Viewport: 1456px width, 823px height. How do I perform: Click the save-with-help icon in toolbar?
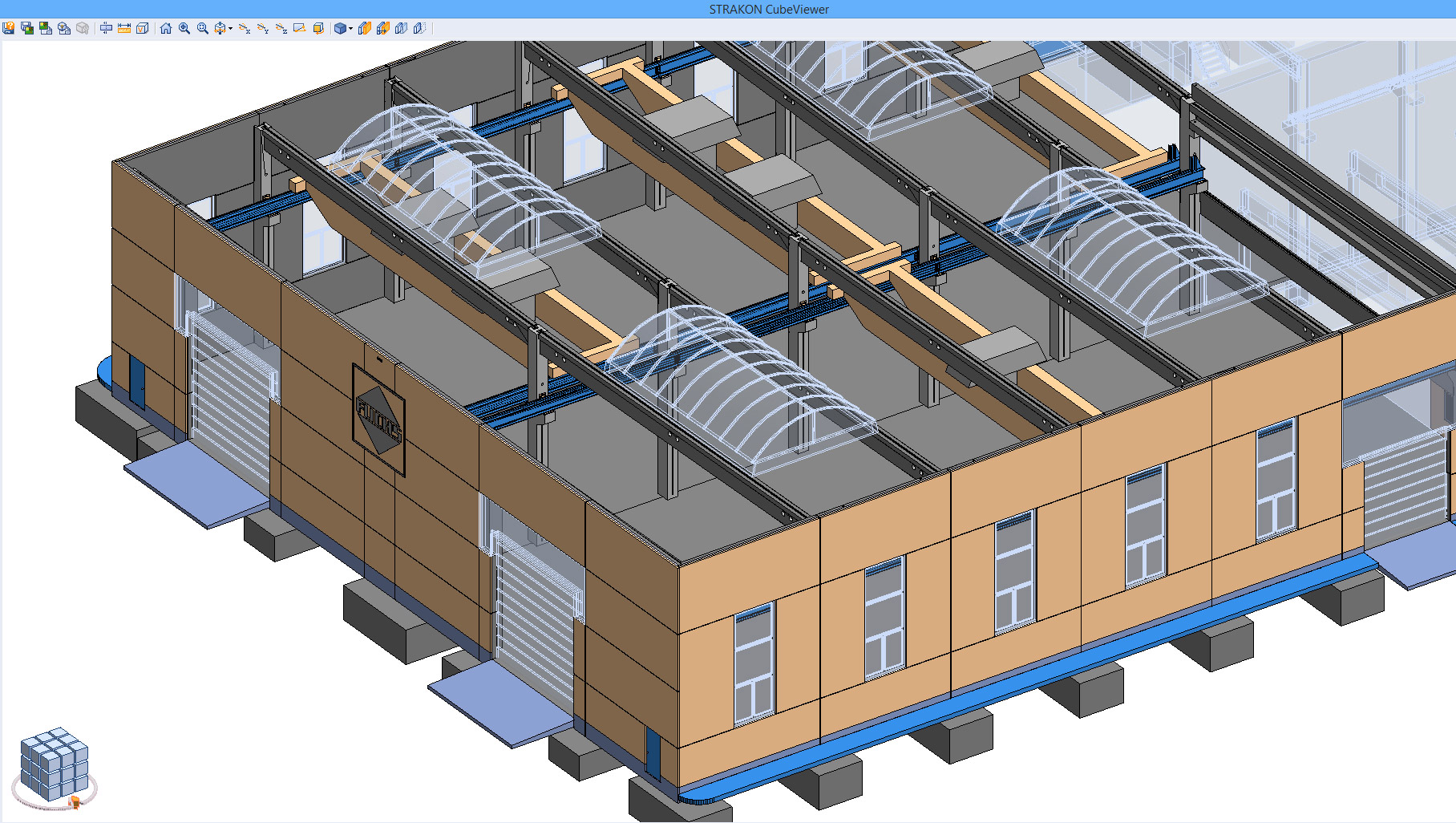tap(9, 28)
